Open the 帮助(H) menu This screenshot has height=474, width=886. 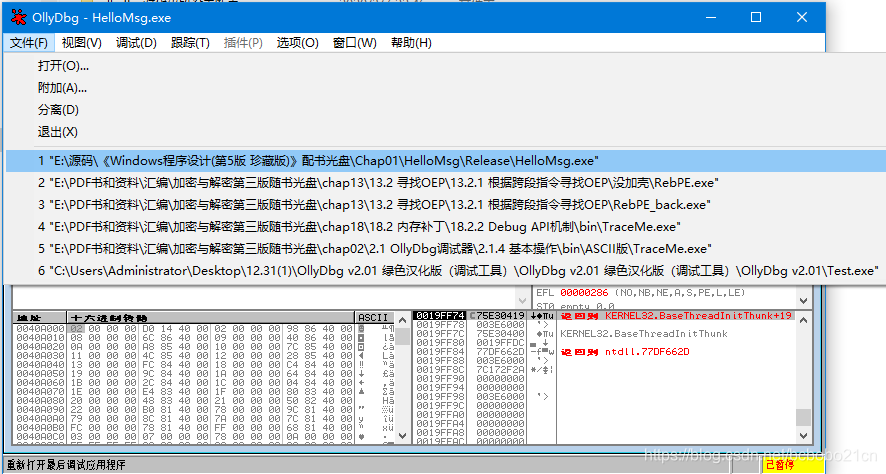pyautogui.click(x=411, y=43)
